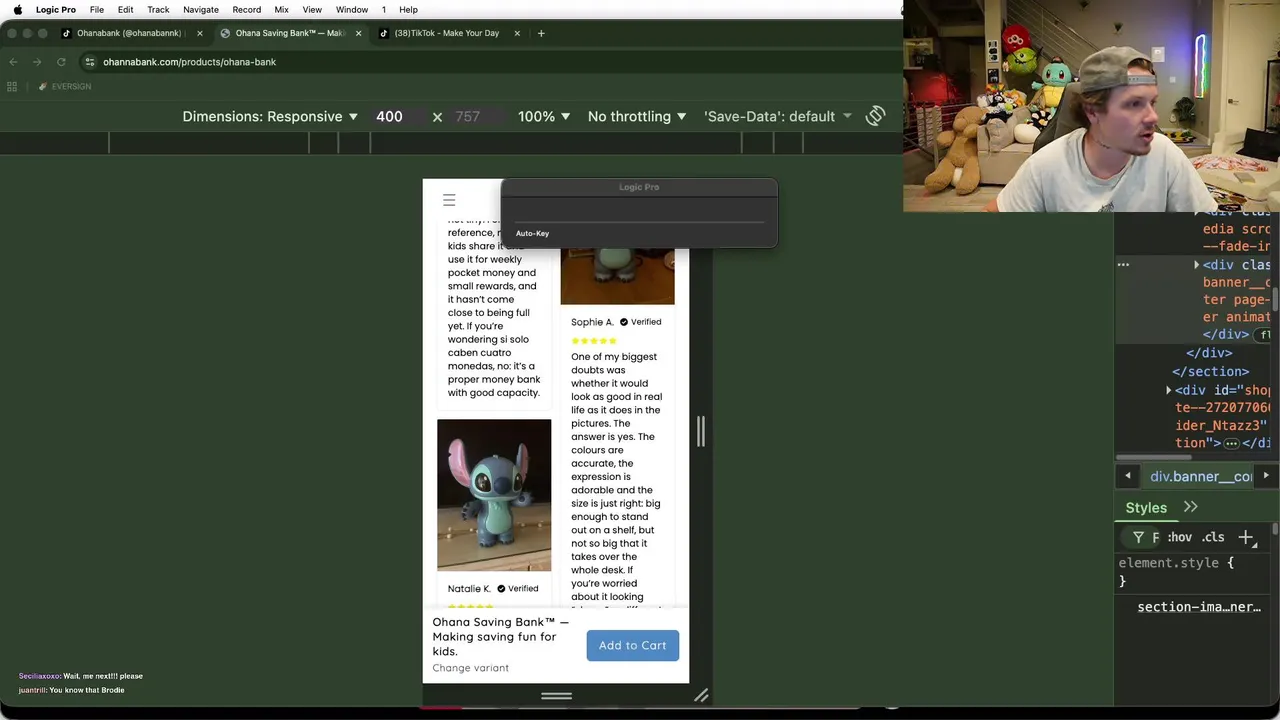Select div.banner__content breadcrumb
The image size is (1280, 720).
[x=1200, y=477]
